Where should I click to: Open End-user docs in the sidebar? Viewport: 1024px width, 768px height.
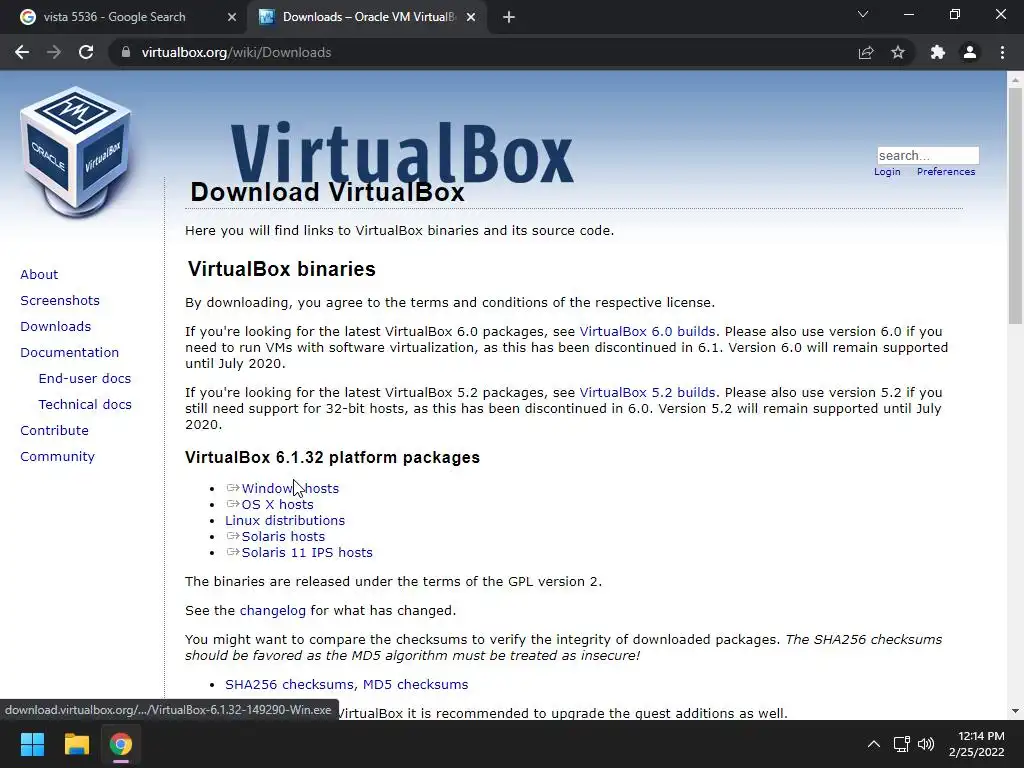click(84, 379)
